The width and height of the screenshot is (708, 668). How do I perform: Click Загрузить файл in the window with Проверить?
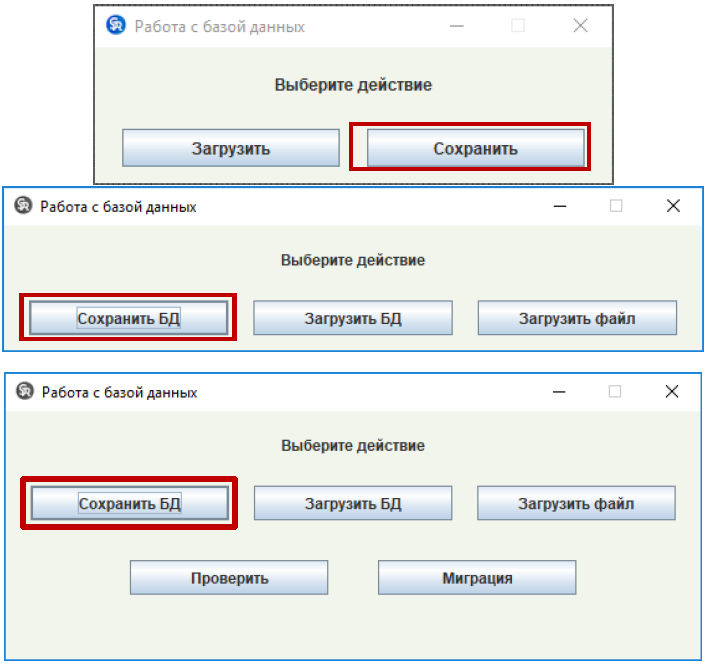pos(576,503)
